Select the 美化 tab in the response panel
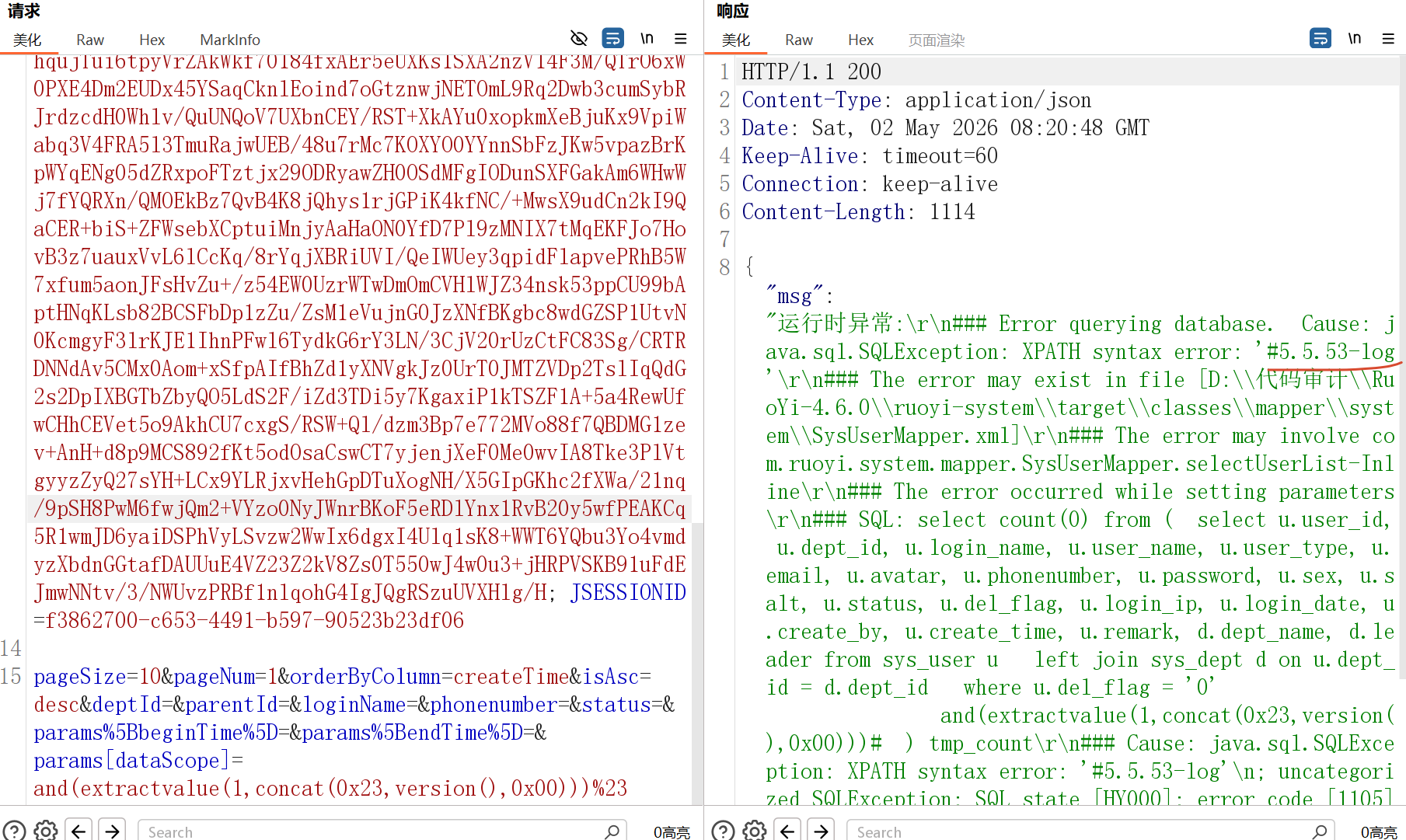This screenshot has height=840, width=1406. coord(735,40)
